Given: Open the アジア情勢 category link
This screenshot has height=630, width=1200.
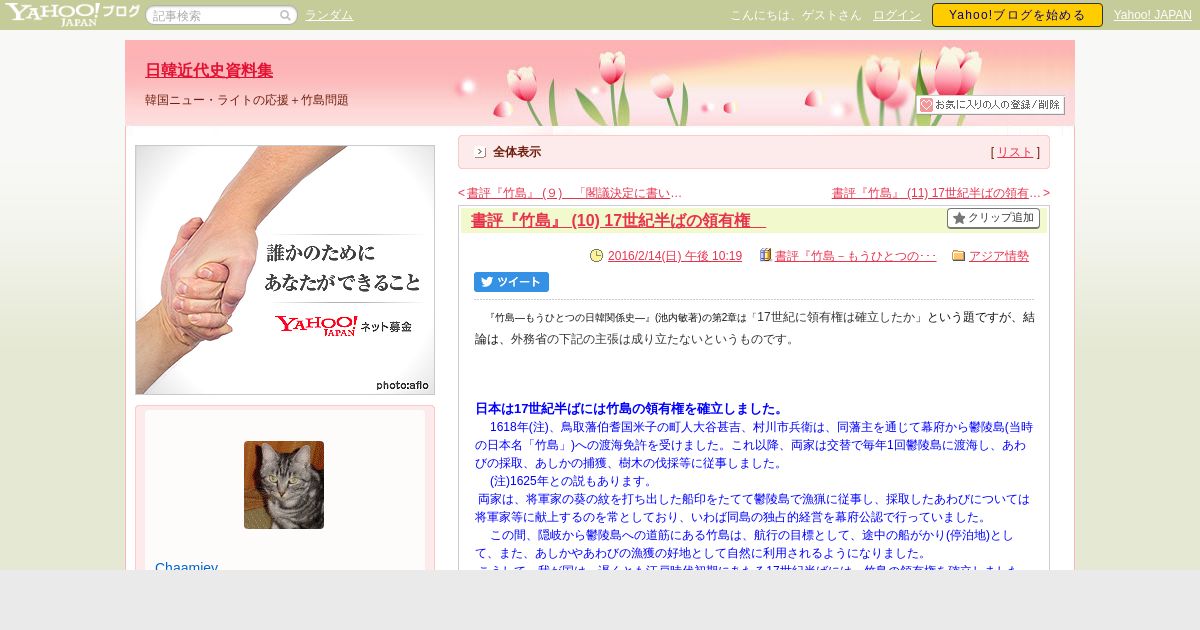Looking at the screenshot, I should point(999,256).
